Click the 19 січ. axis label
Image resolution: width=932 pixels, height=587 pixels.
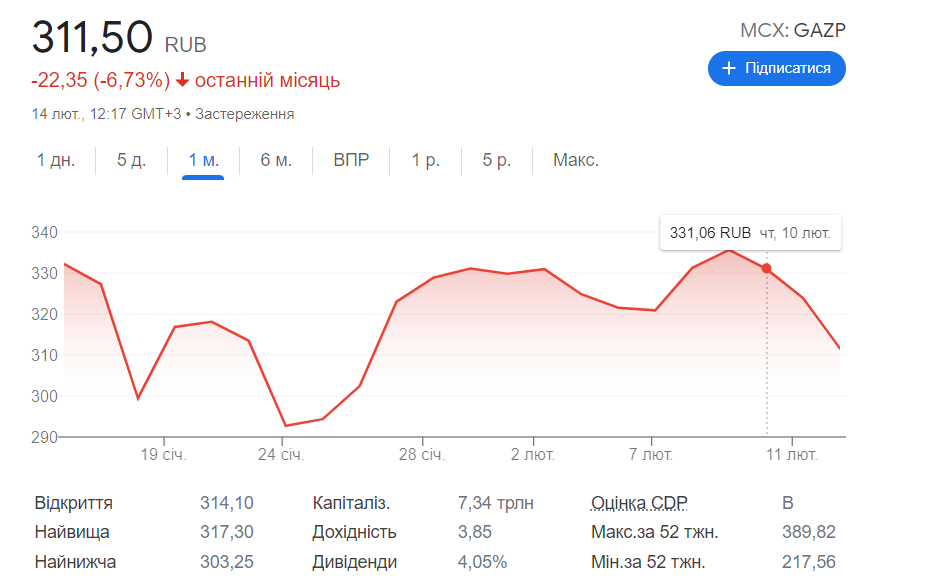tap(163, 455)
